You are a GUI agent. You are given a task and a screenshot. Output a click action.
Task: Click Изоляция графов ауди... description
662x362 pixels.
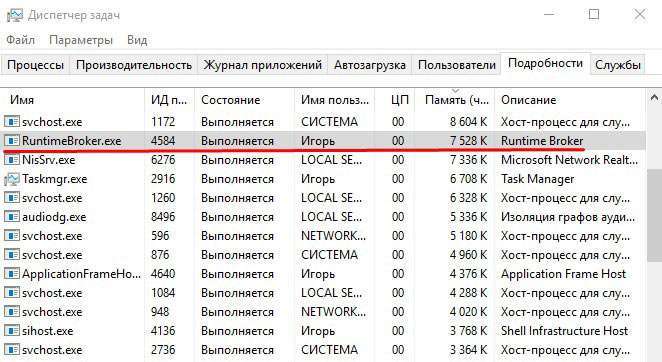click(568, 217)
